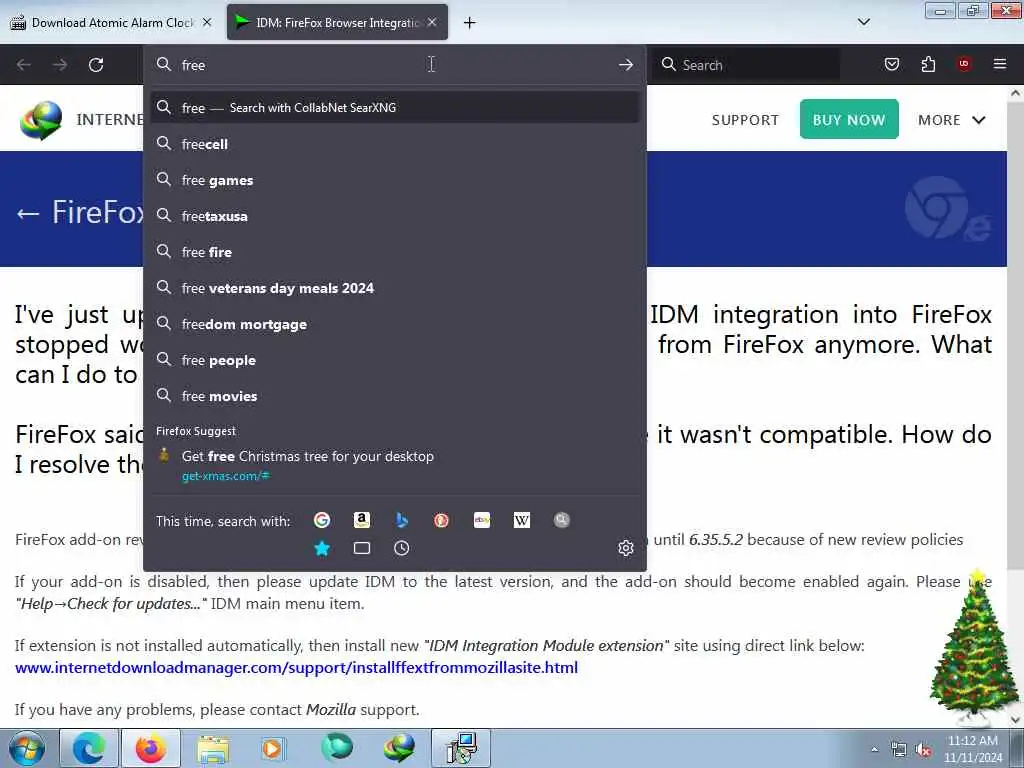Search this time with Google
1024x768 pixels.
pos(321,520)
